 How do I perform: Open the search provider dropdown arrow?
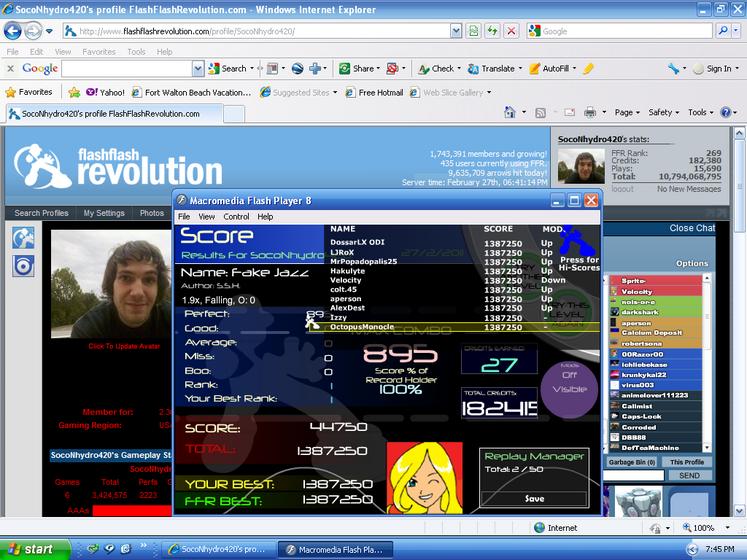736,31
